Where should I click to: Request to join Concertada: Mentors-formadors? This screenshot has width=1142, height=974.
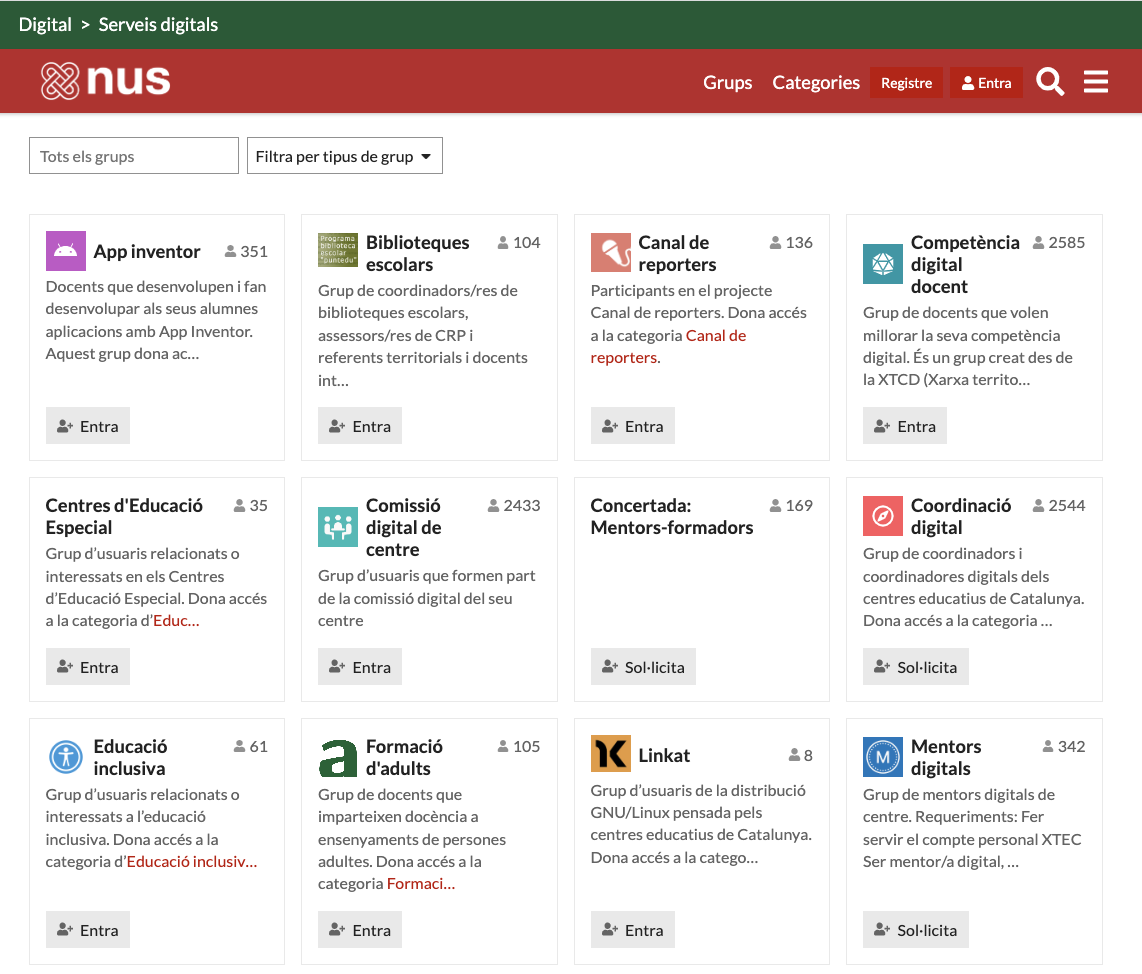point(643,667)
